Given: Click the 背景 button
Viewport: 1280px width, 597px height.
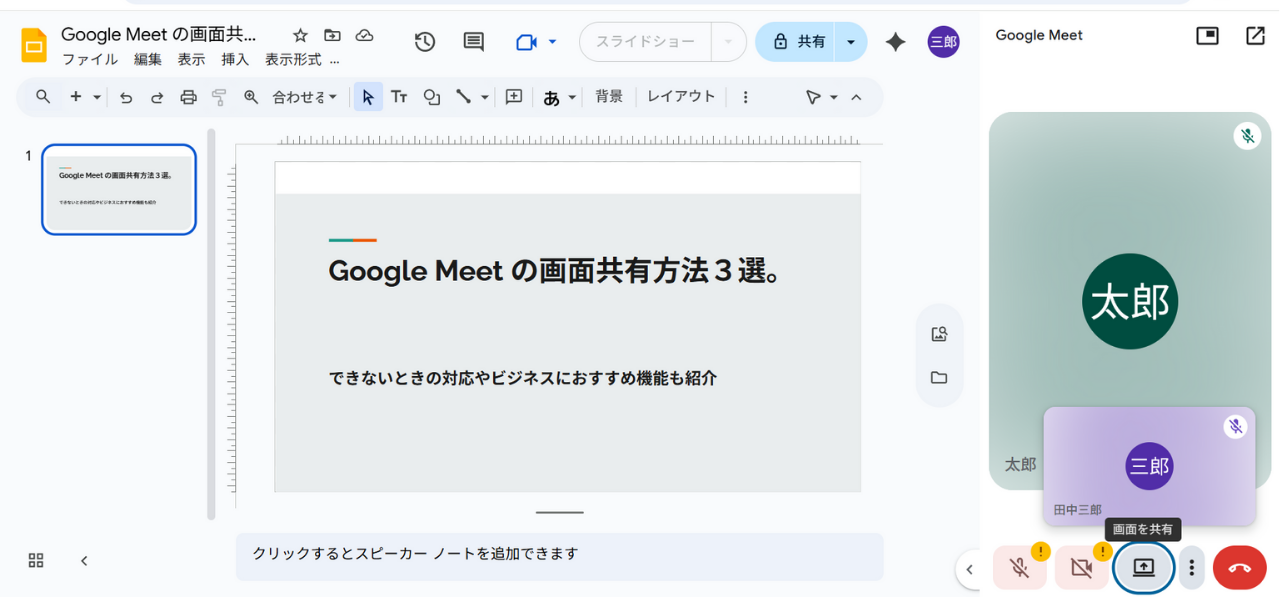Looking at the screenshot, I should click(x=609, y=97).
